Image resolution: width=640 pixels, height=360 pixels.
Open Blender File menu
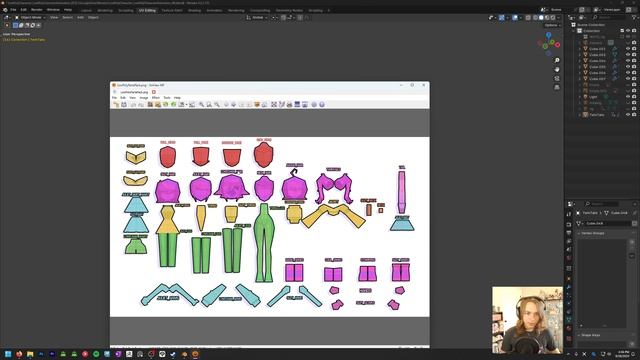tap(13, 10)
